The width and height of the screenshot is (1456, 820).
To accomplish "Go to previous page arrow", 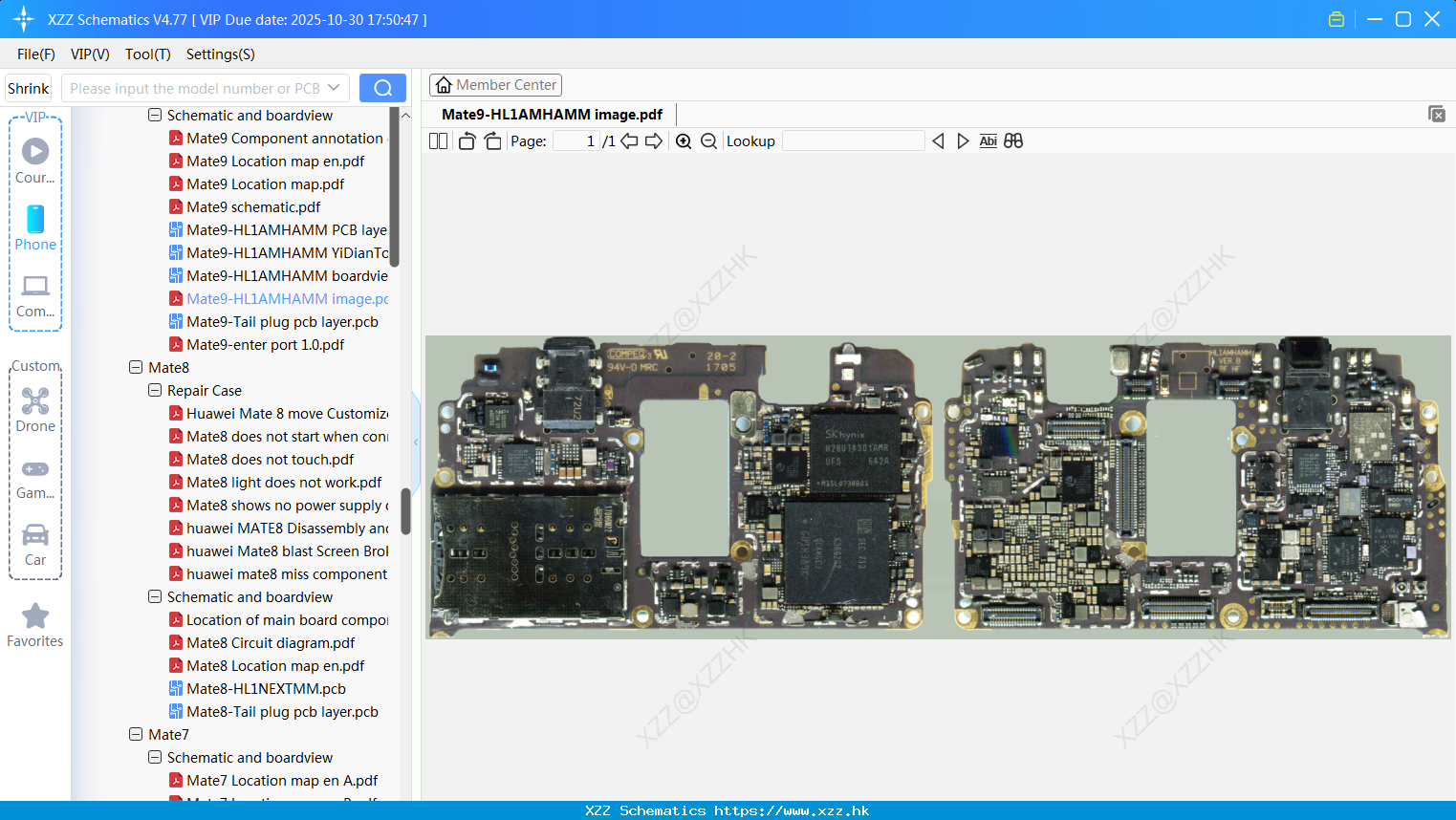I will pyautogui.click(x=629, y=141).
